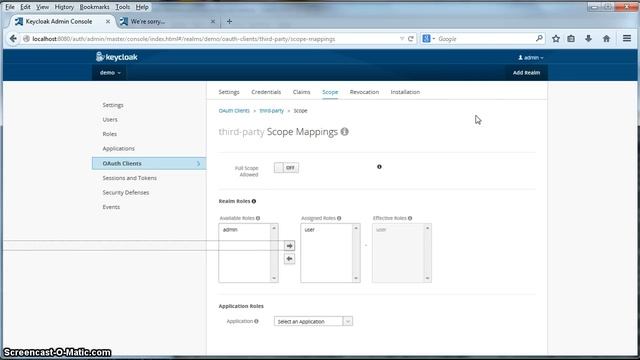Screen dimensions: 640x360
Task: Click Available Roles list scroll down arrow
Action: coord(274,278)
